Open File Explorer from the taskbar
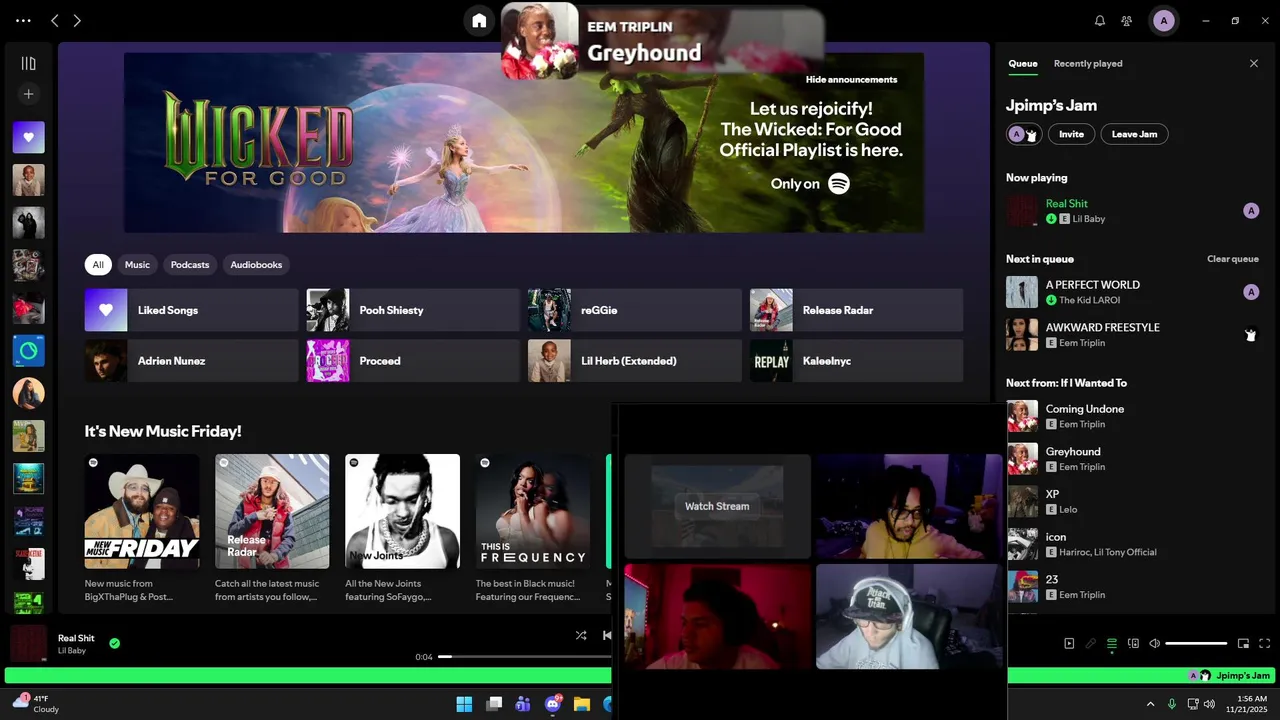Viewport: 1280px width, 720px height. pos(582,704)
